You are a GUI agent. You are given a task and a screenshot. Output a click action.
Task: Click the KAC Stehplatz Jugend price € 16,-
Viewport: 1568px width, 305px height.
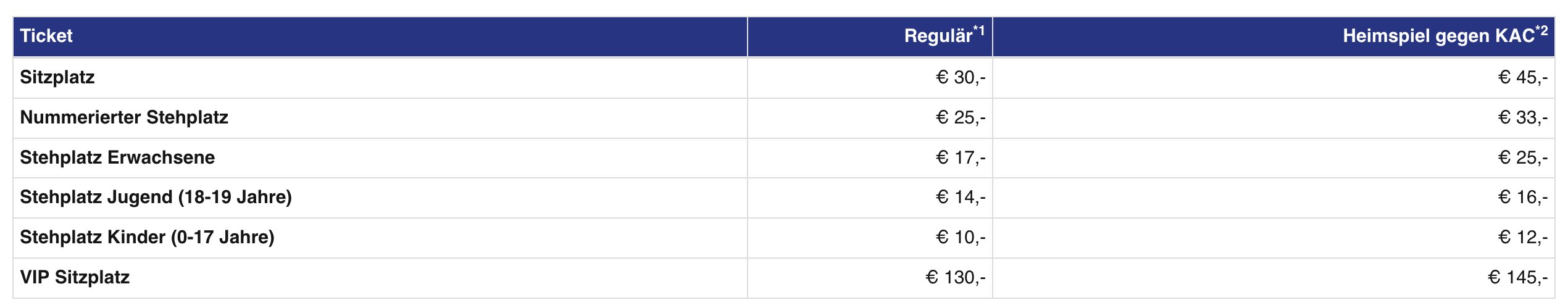(x=1523, y=197)
